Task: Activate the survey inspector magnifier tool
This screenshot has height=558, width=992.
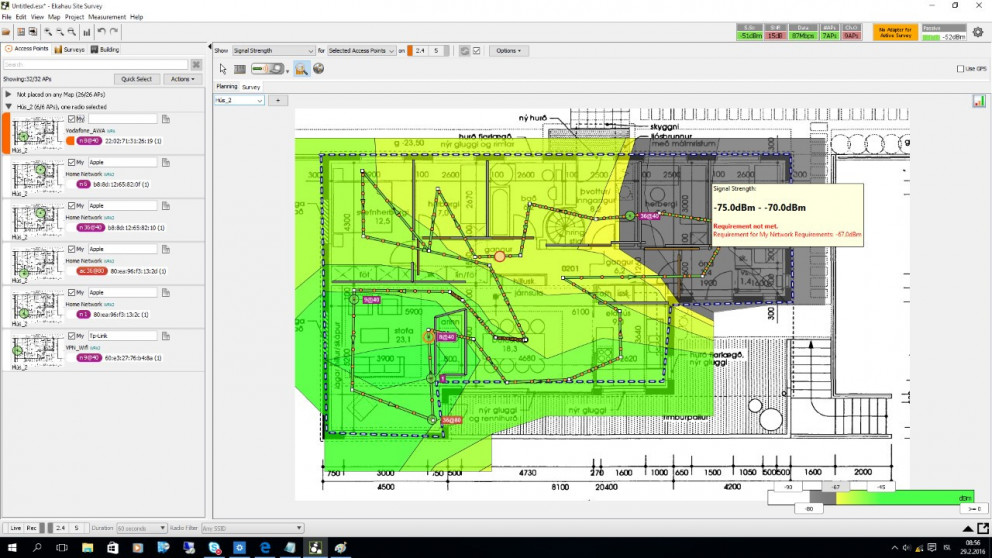Action: pos(301,69)
